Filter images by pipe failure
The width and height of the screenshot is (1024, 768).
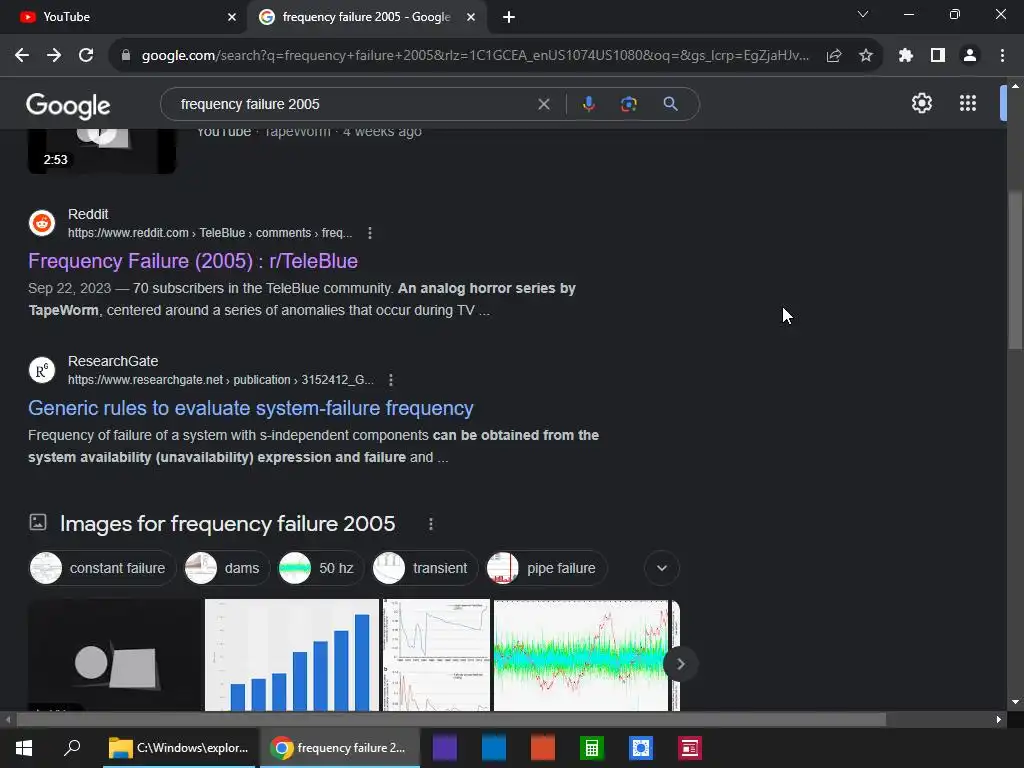click(x=546, y=568)
